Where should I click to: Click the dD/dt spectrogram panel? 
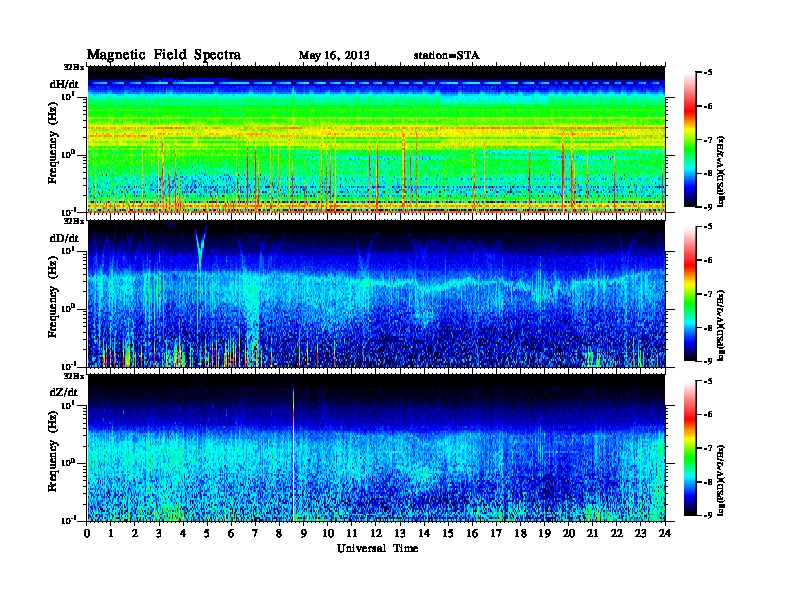pyautogui.click(x=376, y=294)
